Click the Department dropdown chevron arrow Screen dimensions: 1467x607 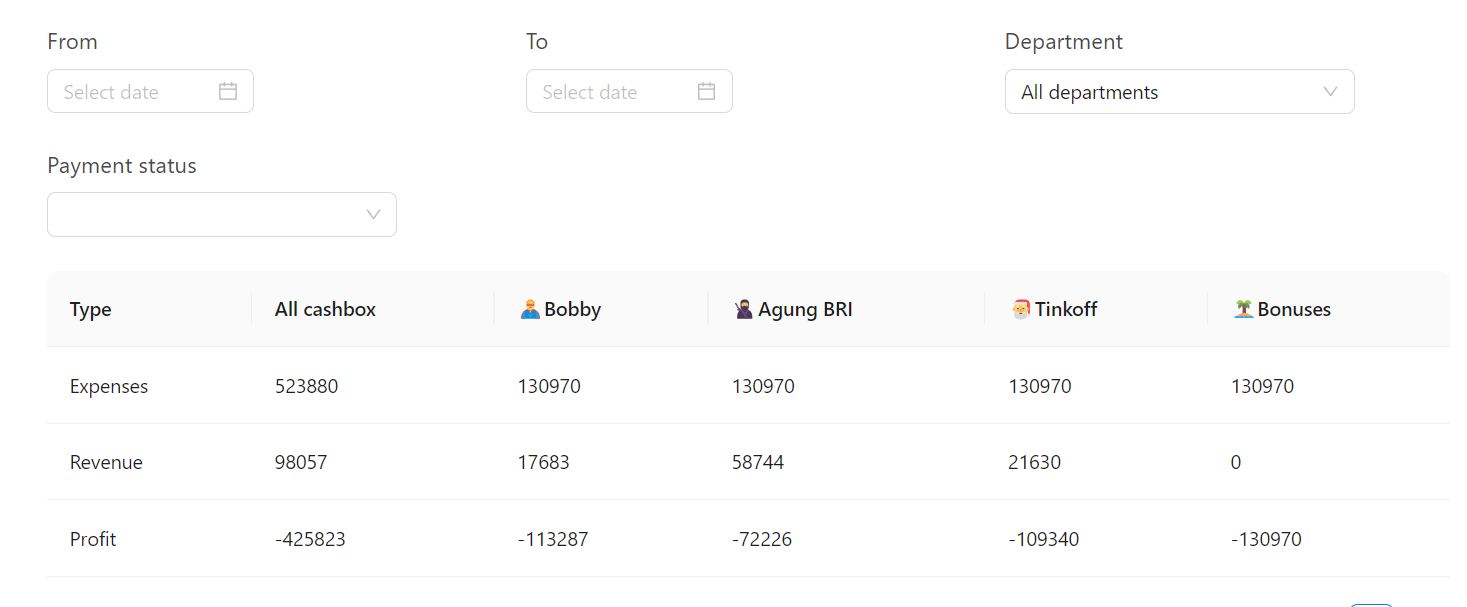click(1330, 91)
